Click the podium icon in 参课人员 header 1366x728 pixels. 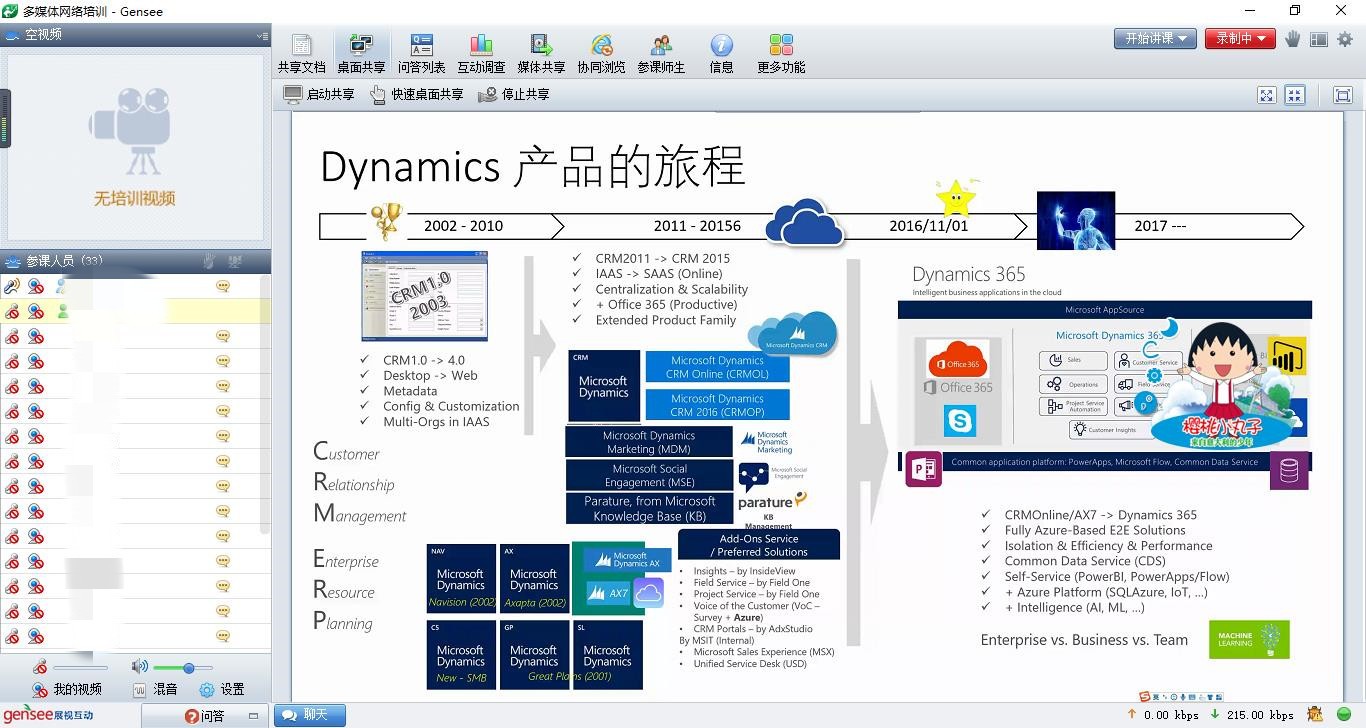click(x=235, y=261)
